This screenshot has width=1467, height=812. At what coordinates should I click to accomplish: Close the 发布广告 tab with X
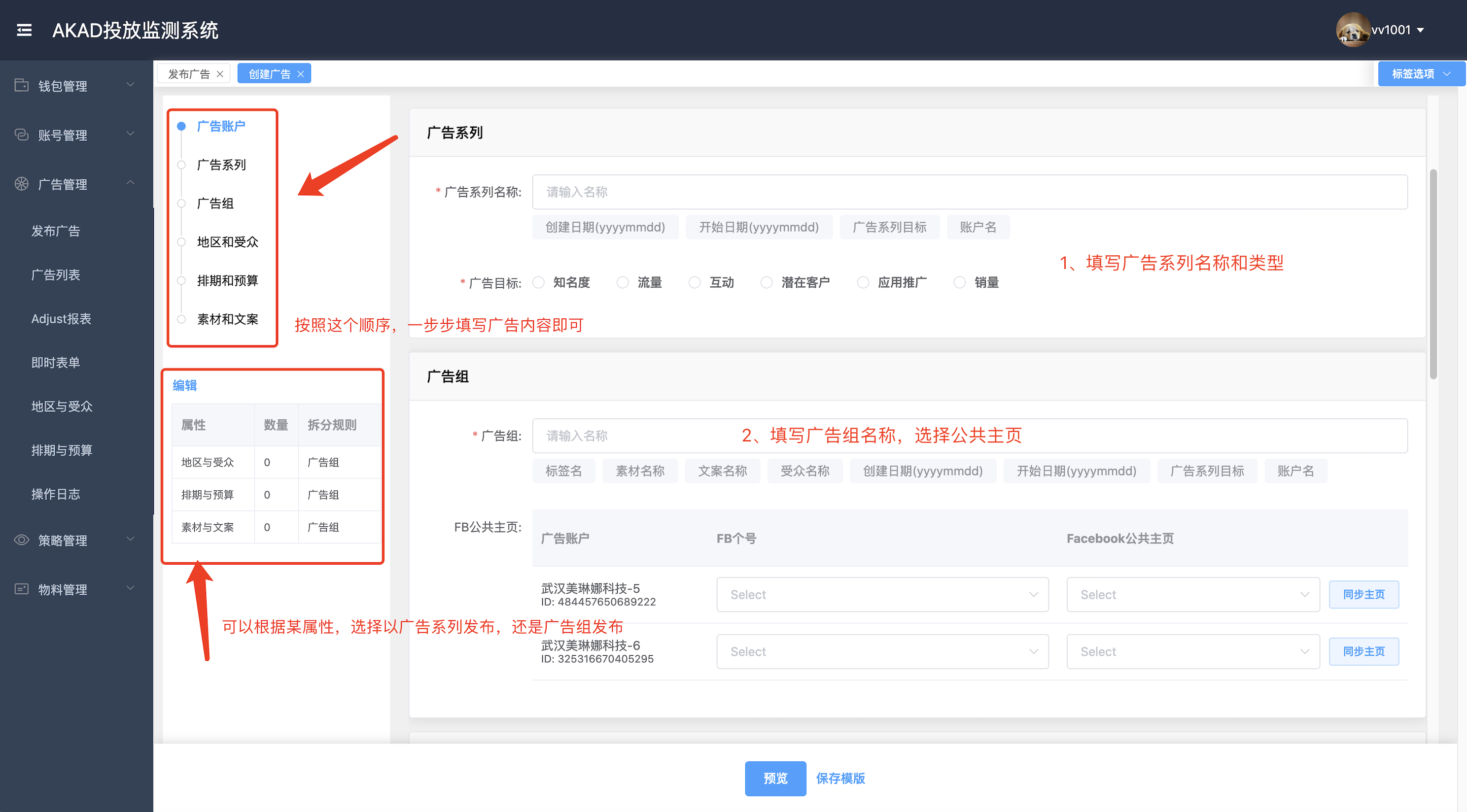[220, 74]
